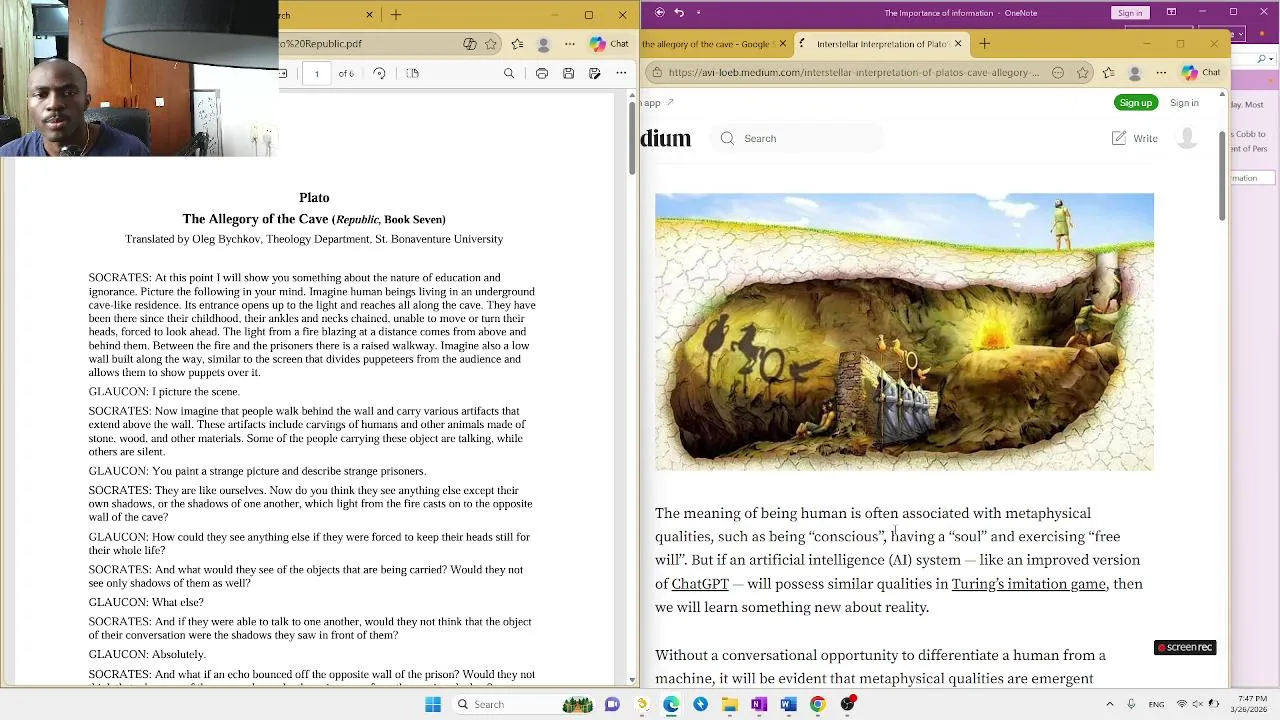Open the favorites list in PDF browser window

(x=517, y=44)
